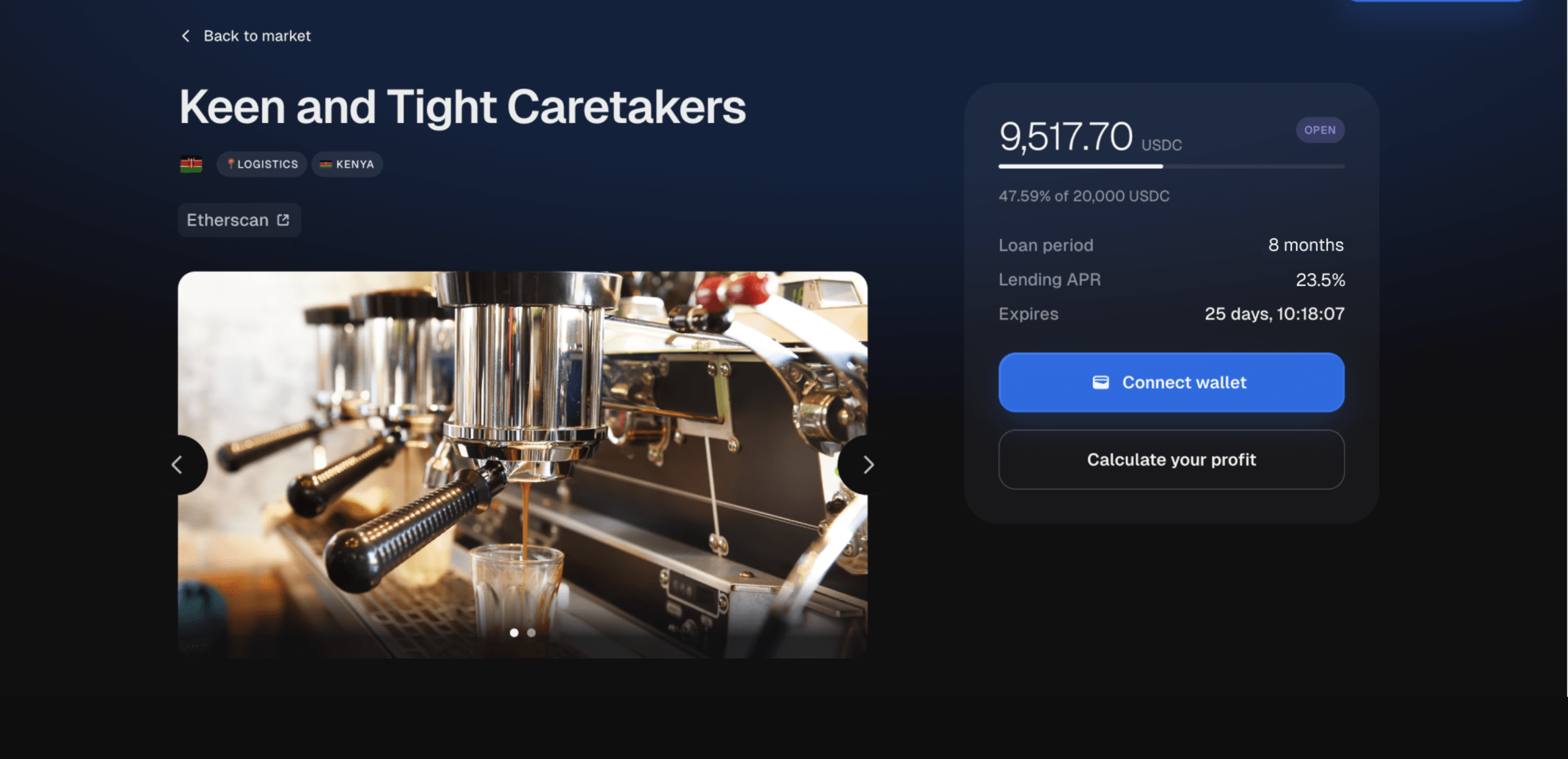This screenshot has width=1568, height=759.
Task: Open the Etherscan link
Action: [x=239, y=220]
